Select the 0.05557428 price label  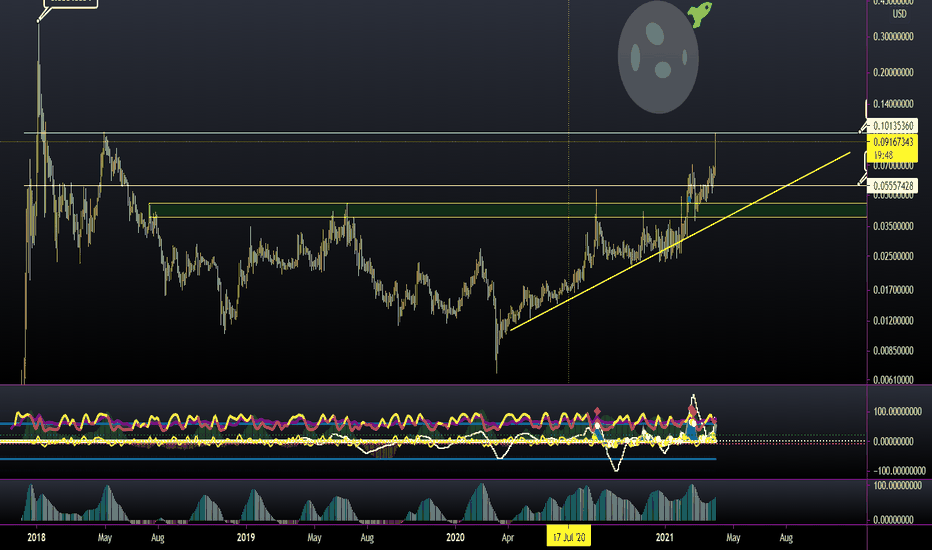[892, 186]
